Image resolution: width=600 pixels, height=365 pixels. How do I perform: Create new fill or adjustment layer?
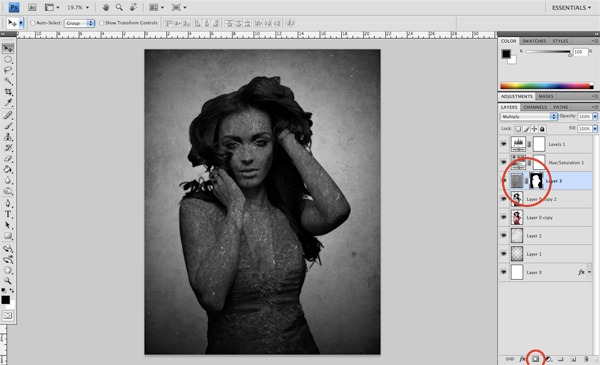(548, 359)
